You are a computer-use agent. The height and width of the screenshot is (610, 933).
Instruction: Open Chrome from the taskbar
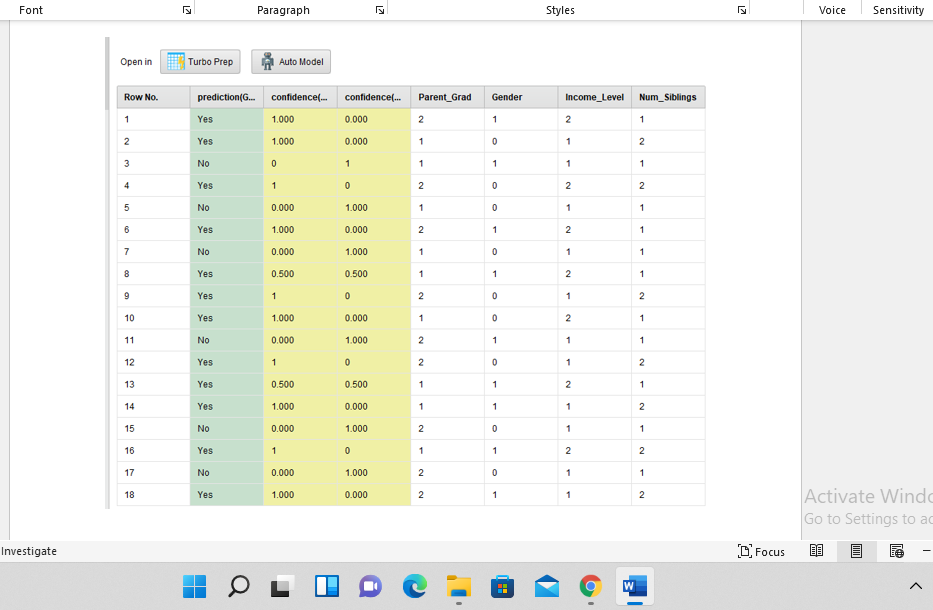pos(590,587)
